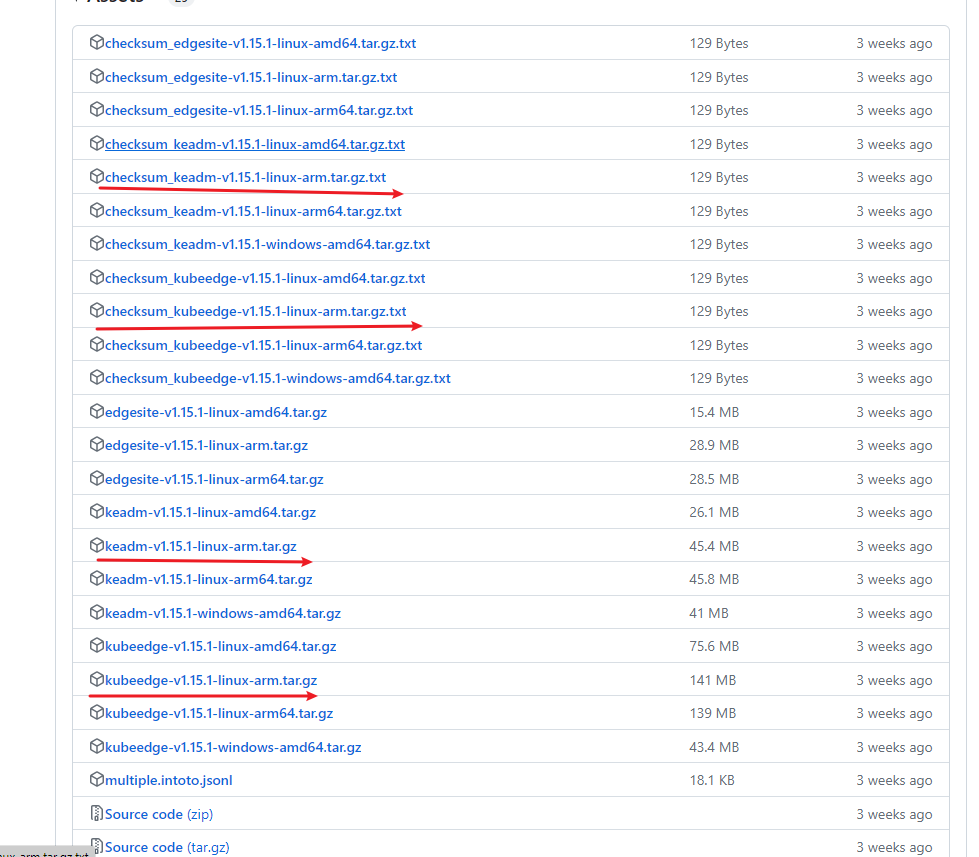Click the package icon next to checksum_keadm-v1.15.1-windows-amd64.tar.gz.txt

coord(96,244)
